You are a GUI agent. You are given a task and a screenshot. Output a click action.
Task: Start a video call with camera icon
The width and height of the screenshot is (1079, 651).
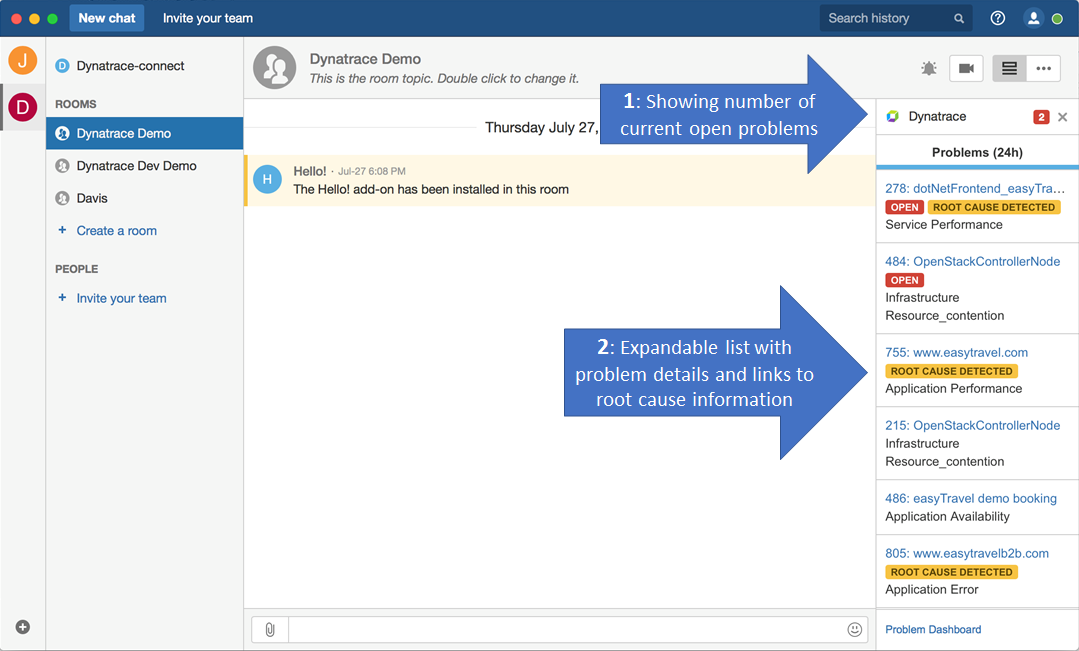click(966, 68)
